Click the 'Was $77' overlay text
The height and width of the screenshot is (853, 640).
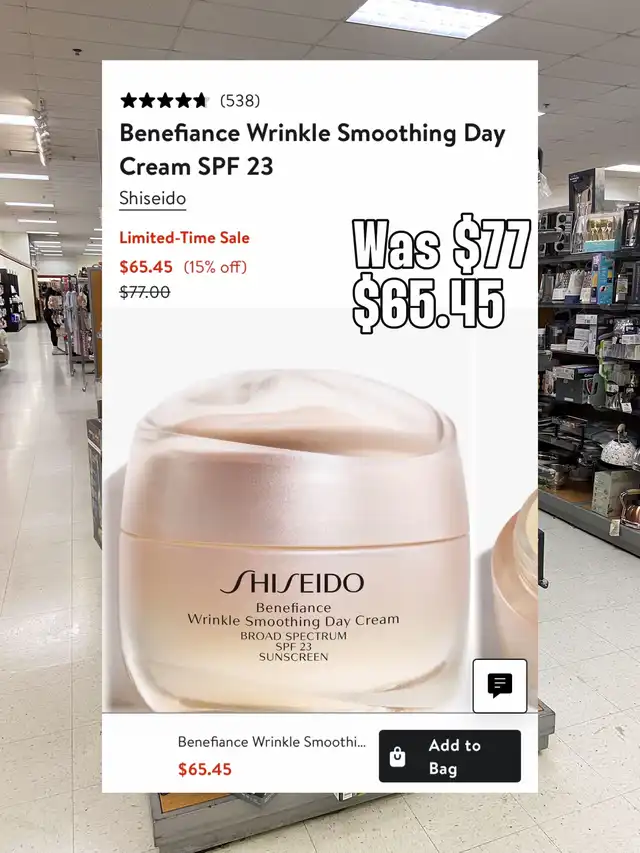tap(441, 245)
